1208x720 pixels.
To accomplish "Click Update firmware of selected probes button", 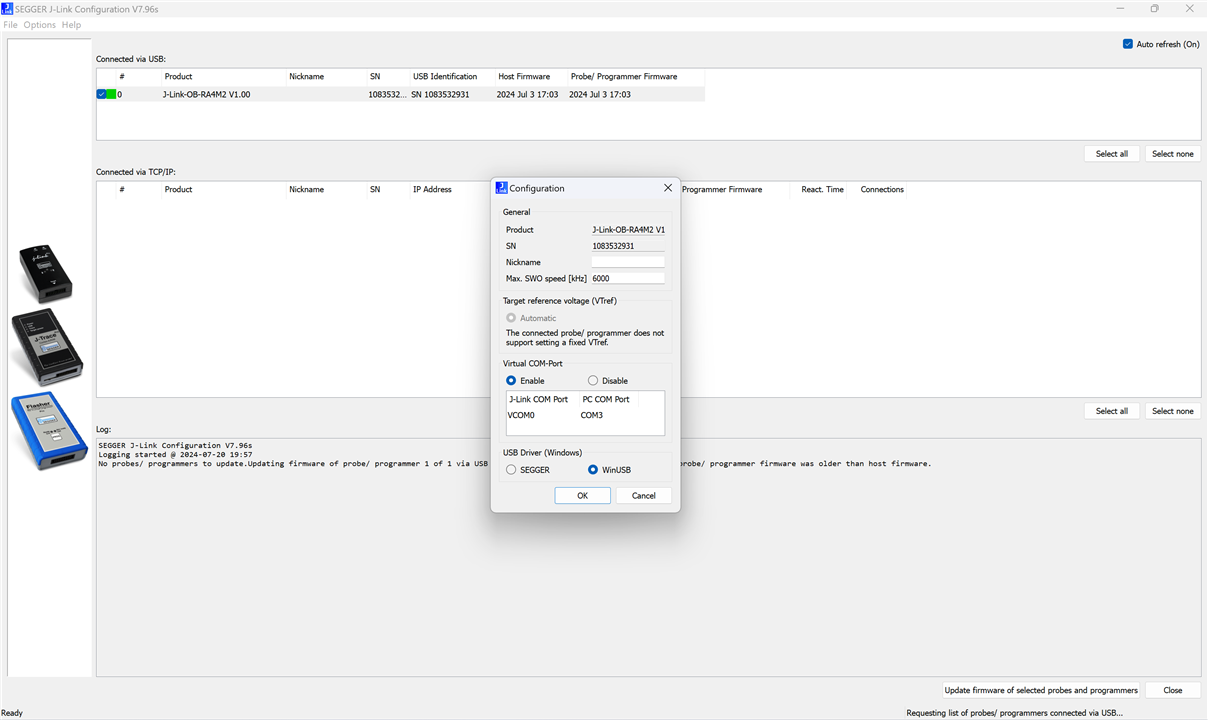I will pyautogui.click(x=1041, y=690).
